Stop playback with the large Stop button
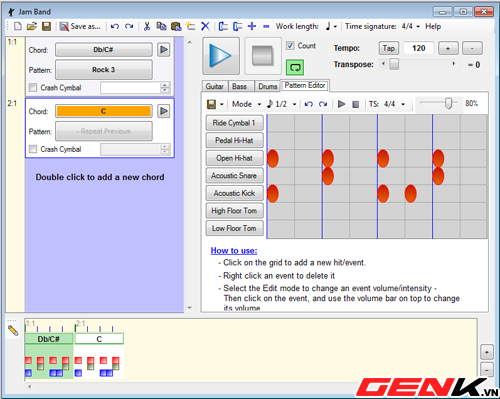500x399 pixels. [x=263, y=56]
